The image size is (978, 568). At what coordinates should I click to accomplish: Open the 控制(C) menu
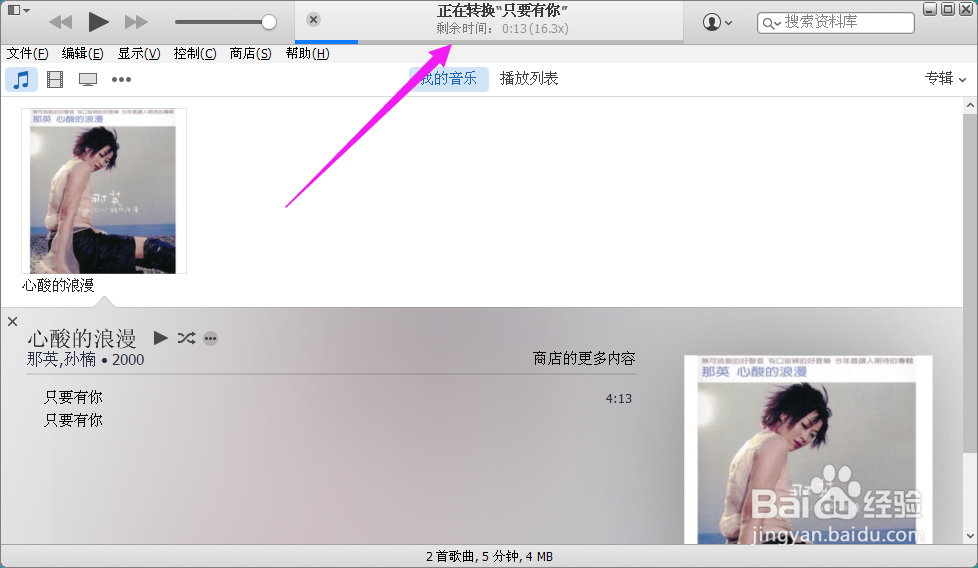(x=195, y=54)
